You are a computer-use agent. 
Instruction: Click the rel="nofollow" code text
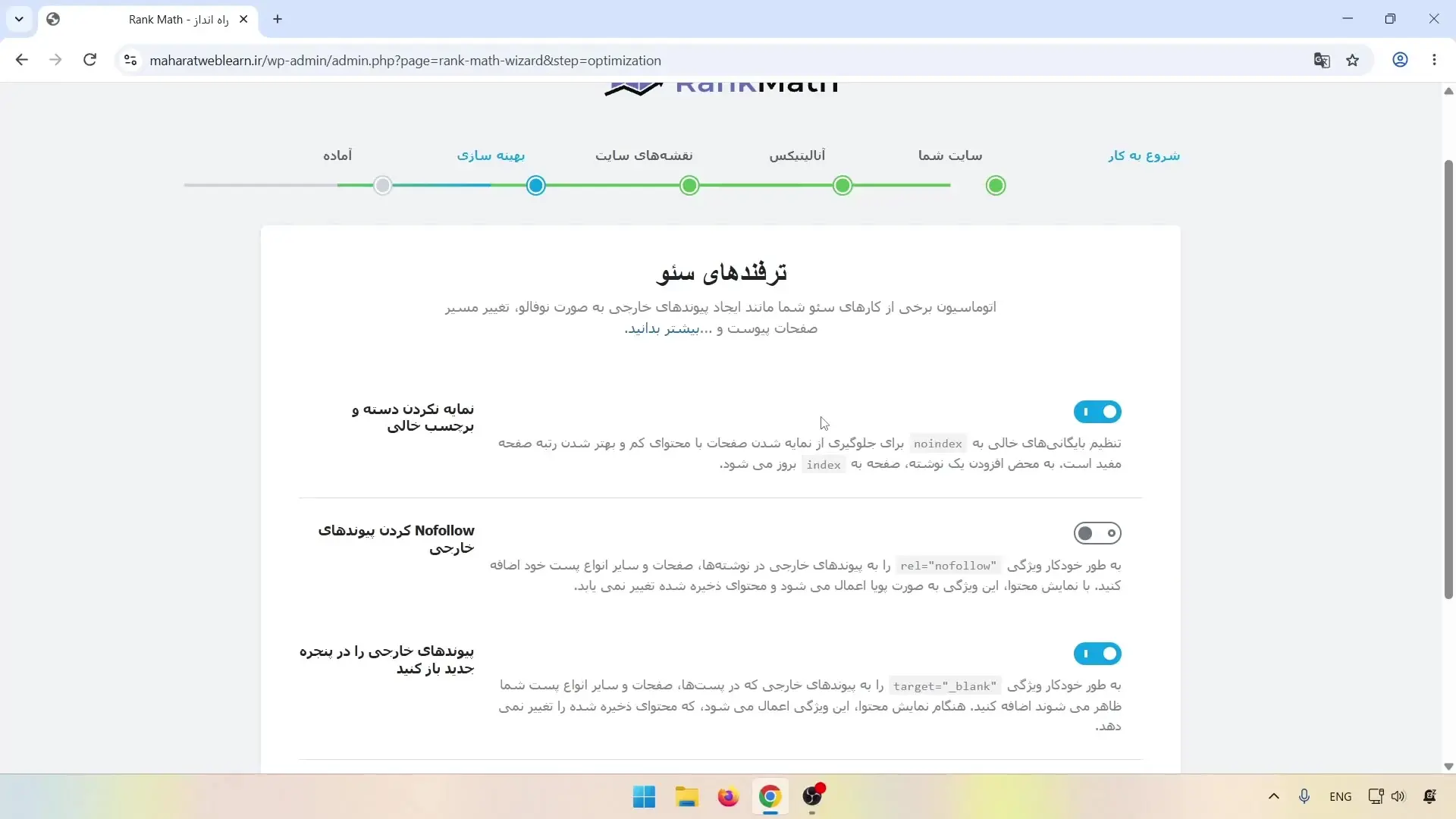pyautogui.click(x=948, y=566)
